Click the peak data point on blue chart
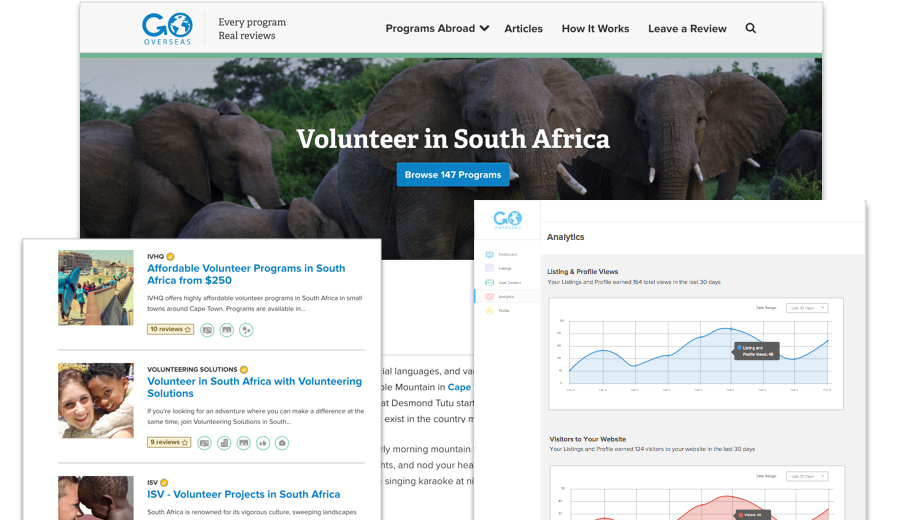The height and width of the screenshot is (520, 900). click(731, 328)
